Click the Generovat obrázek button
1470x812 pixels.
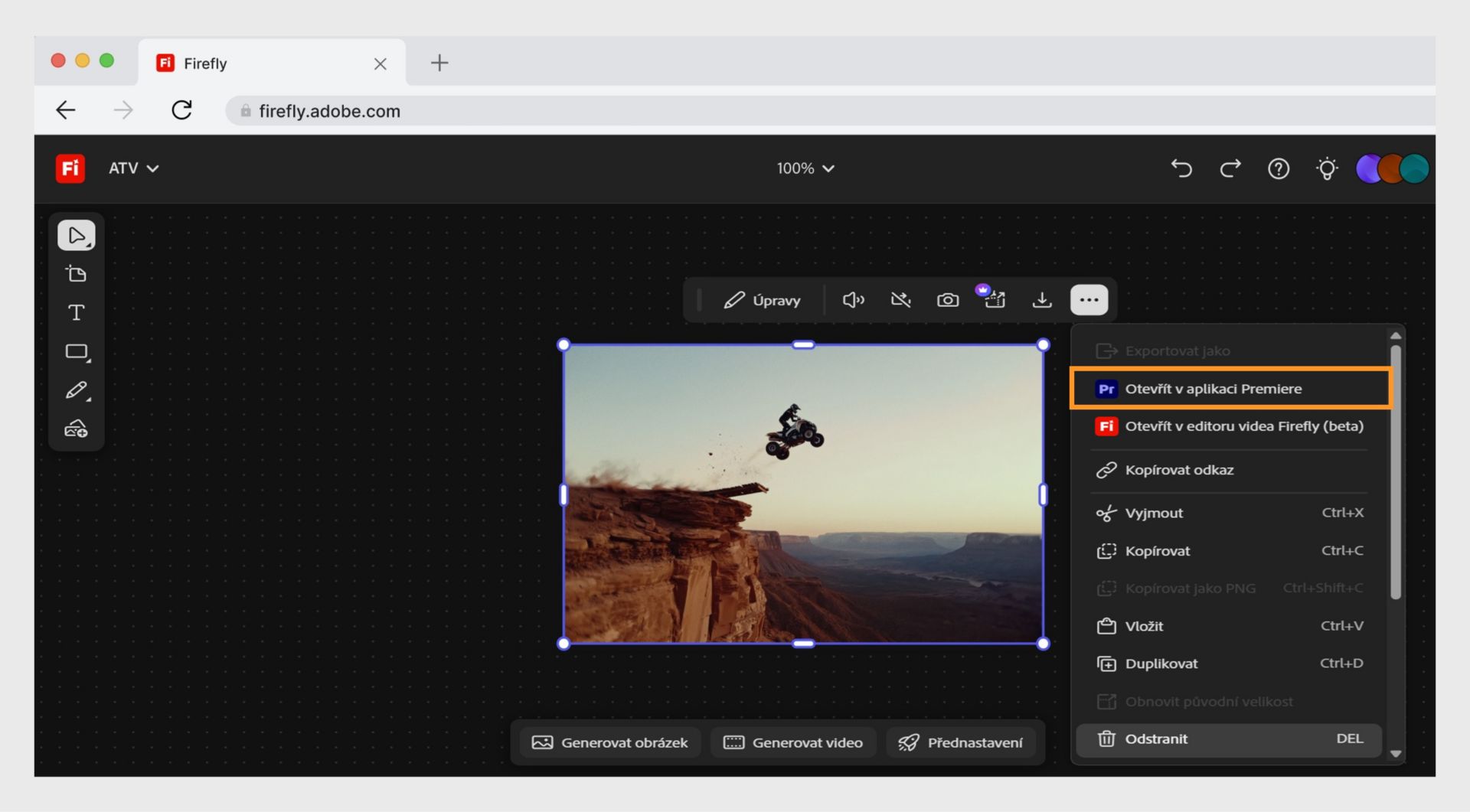[609, 742]
